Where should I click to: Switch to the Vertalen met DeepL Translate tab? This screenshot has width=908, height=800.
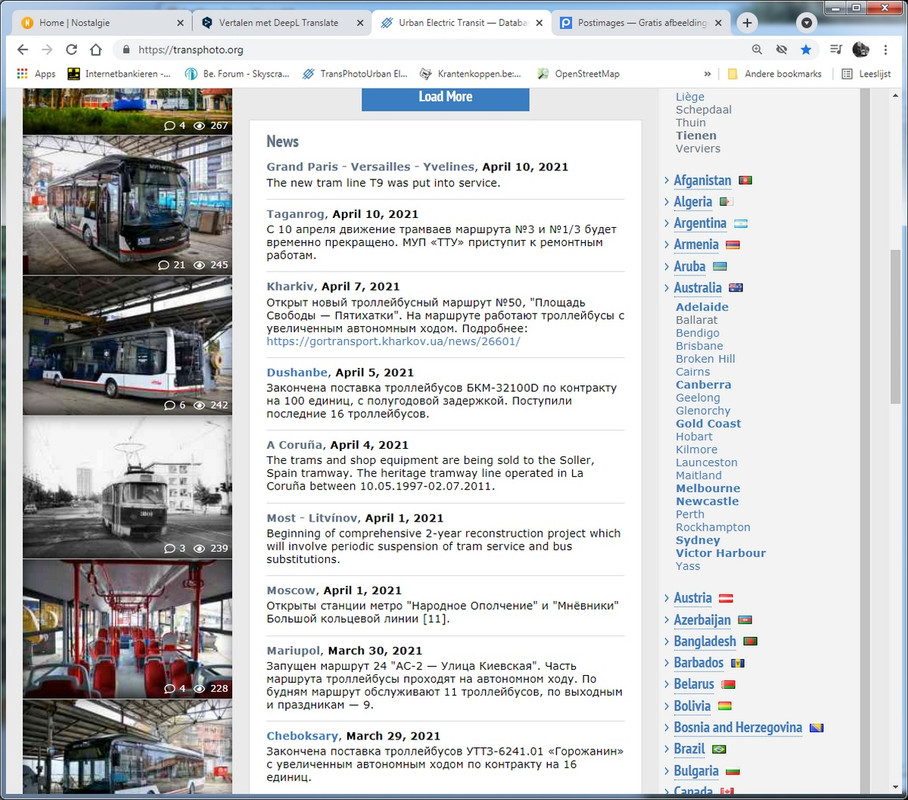(281, 23)
